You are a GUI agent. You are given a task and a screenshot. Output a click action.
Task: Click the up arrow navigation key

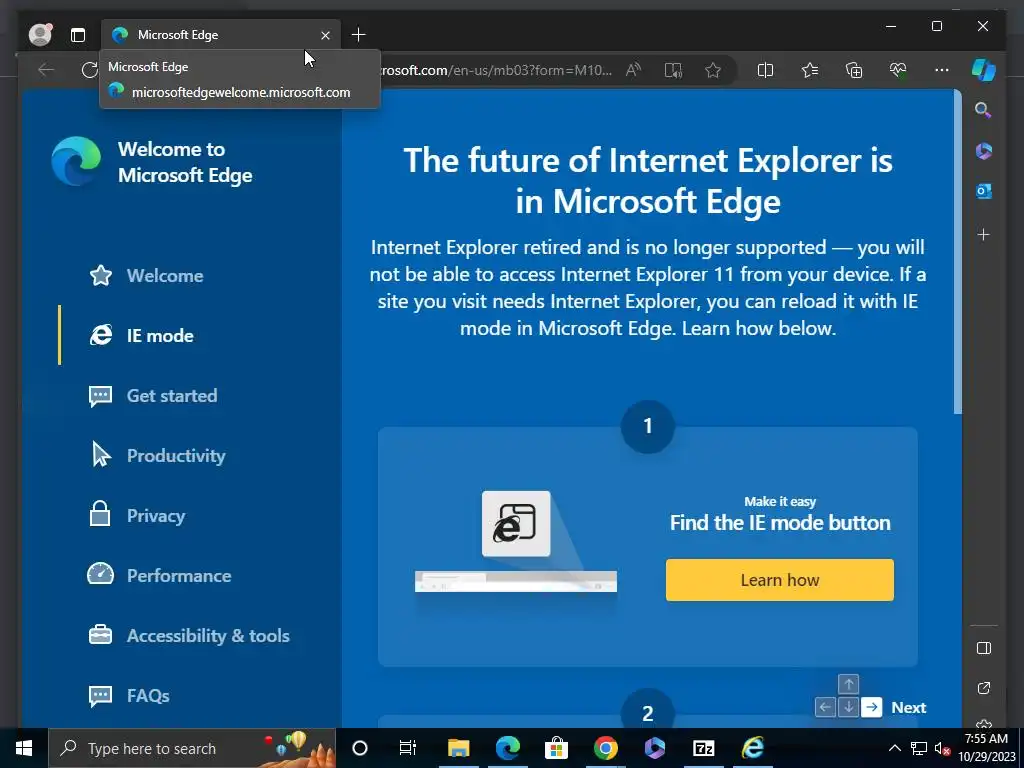pos(848,684)
